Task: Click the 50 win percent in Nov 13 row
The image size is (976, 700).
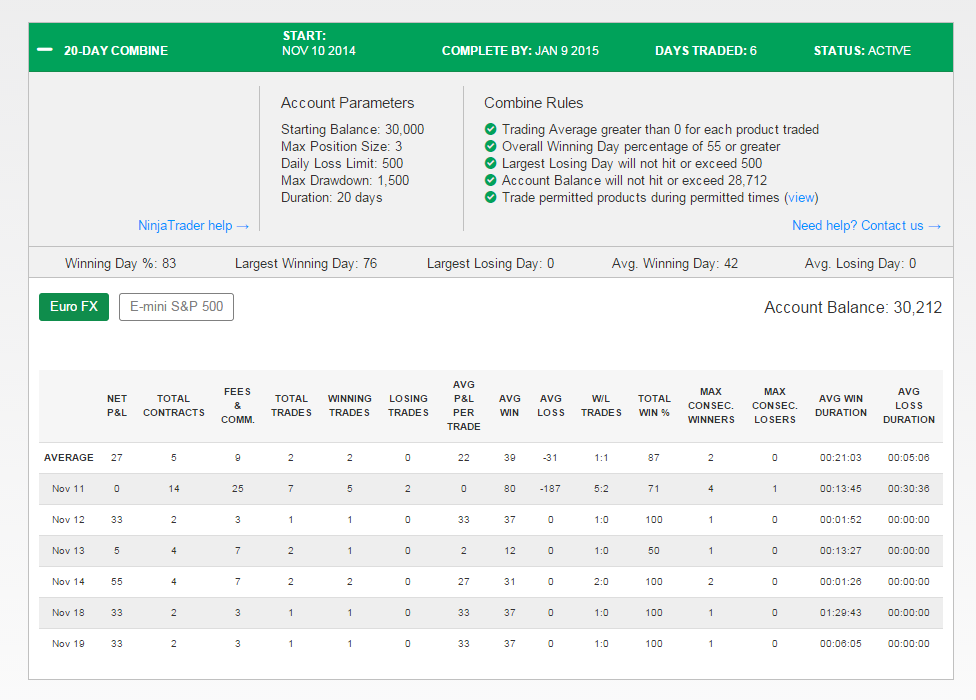Action: (x=654, y=551)
